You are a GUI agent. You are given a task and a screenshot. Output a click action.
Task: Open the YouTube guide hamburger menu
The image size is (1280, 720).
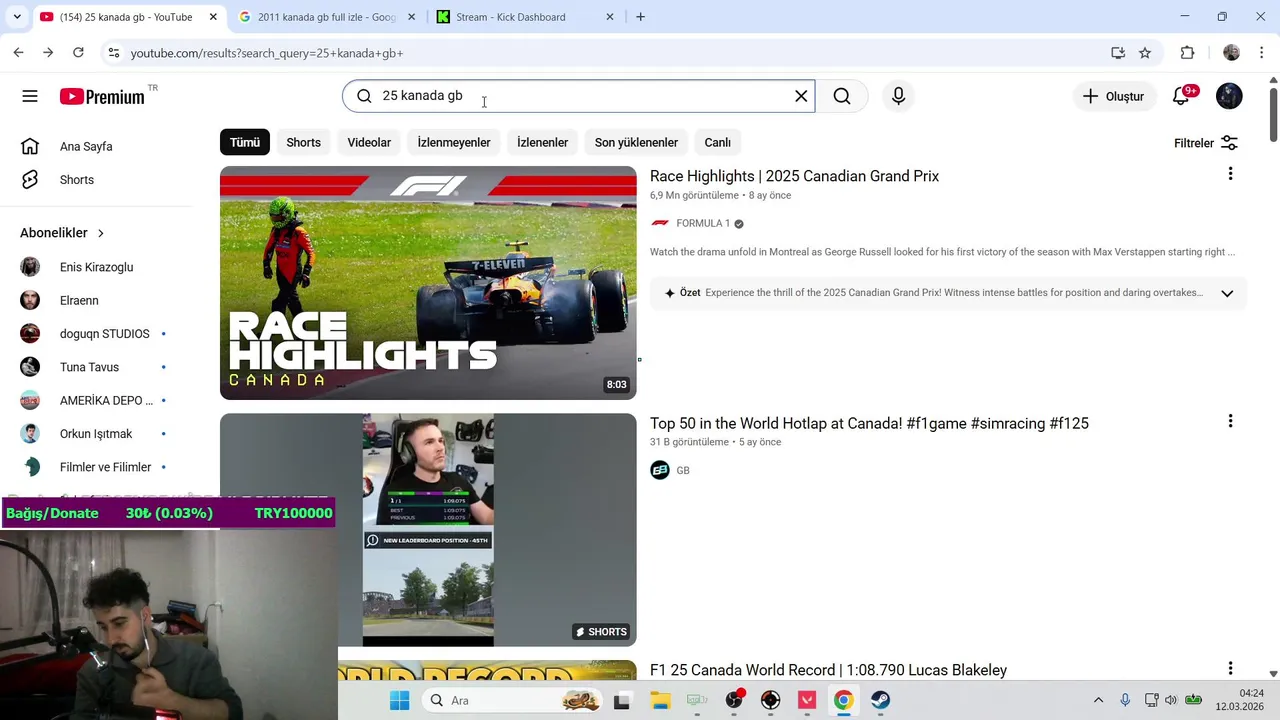[30, 96]
